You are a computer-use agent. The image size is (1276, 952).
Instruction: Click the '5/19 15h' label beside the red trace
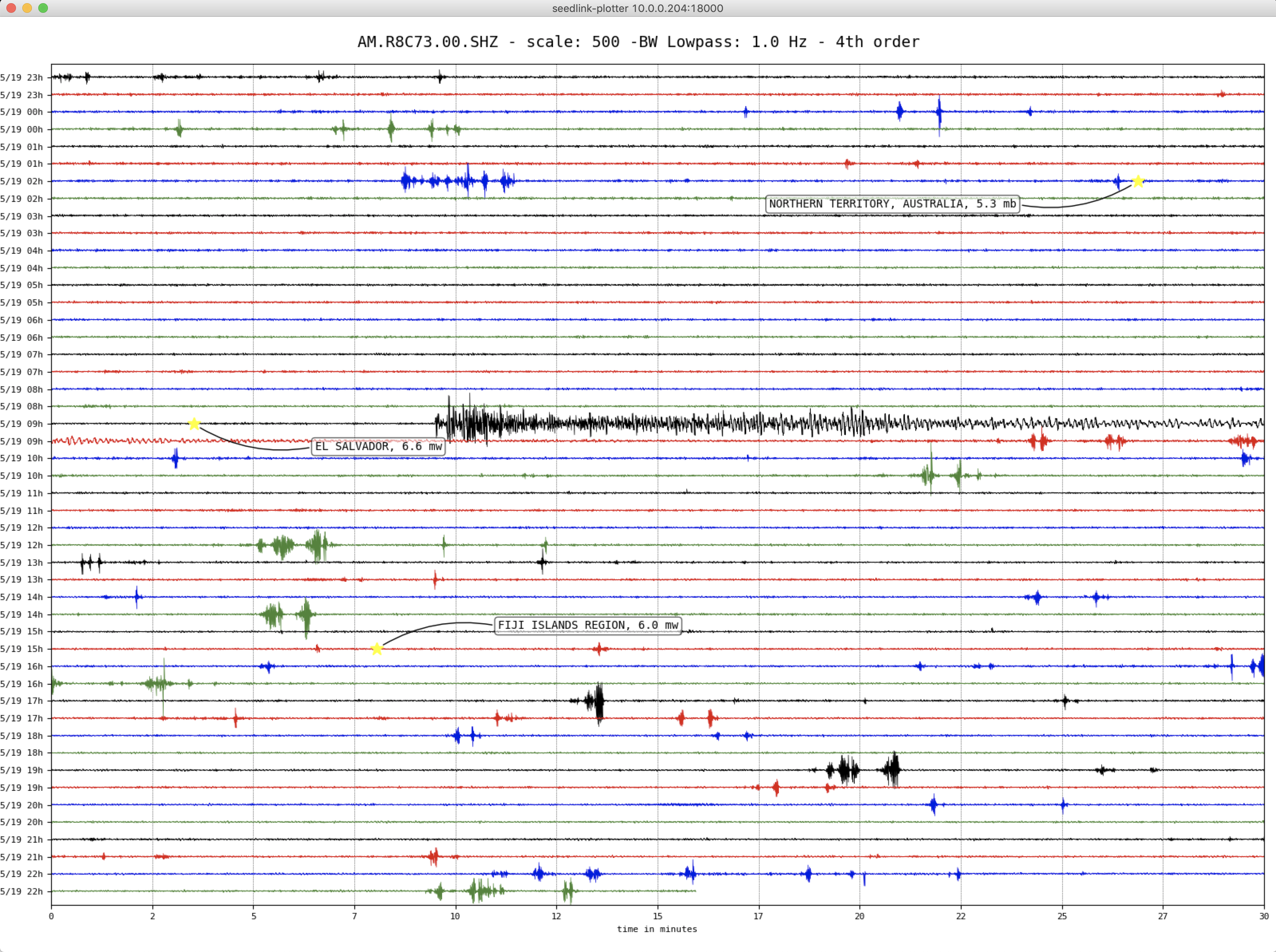pos(22,649)
